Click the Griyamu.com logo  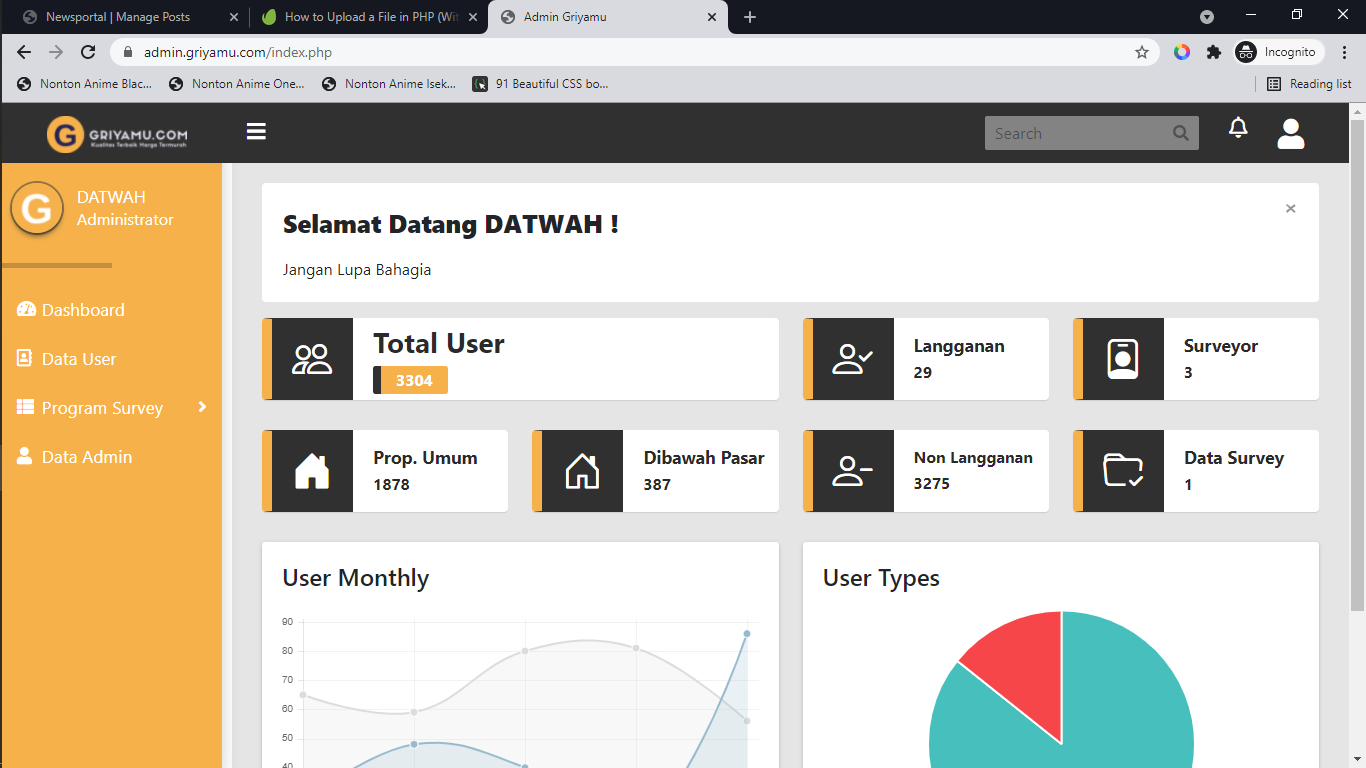point(117,134)
